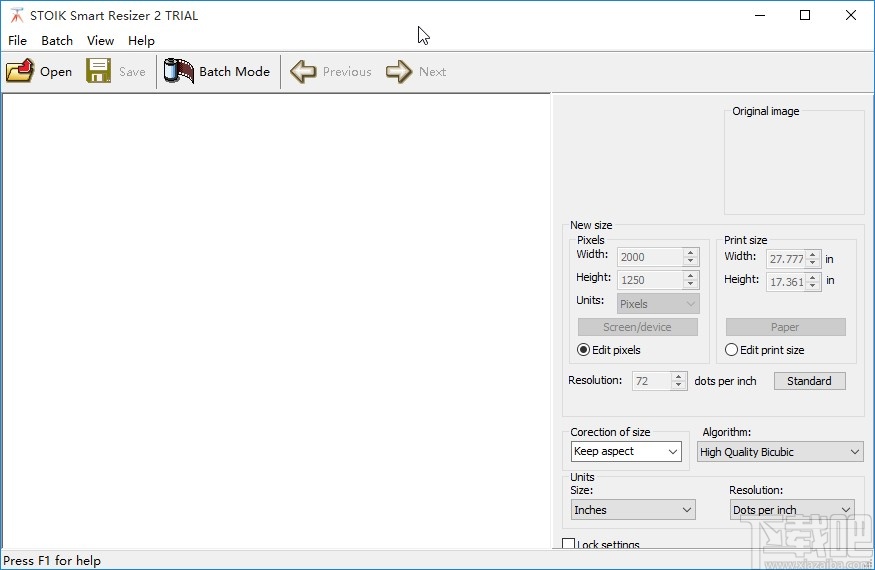The image size is (875, 570).
Task: Enable the Lock settings checkbox
Action: 569,545
